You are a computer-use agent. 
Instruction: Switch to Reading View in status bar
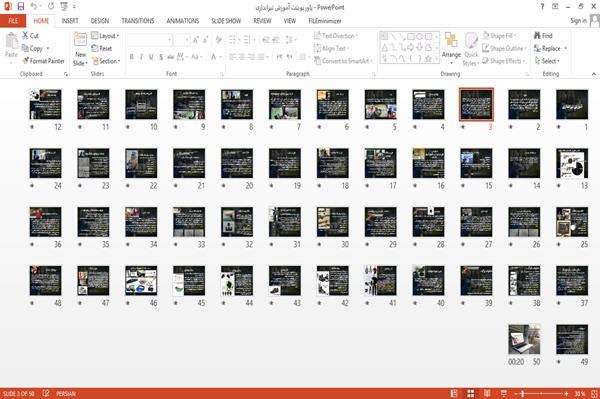(487, 393)
